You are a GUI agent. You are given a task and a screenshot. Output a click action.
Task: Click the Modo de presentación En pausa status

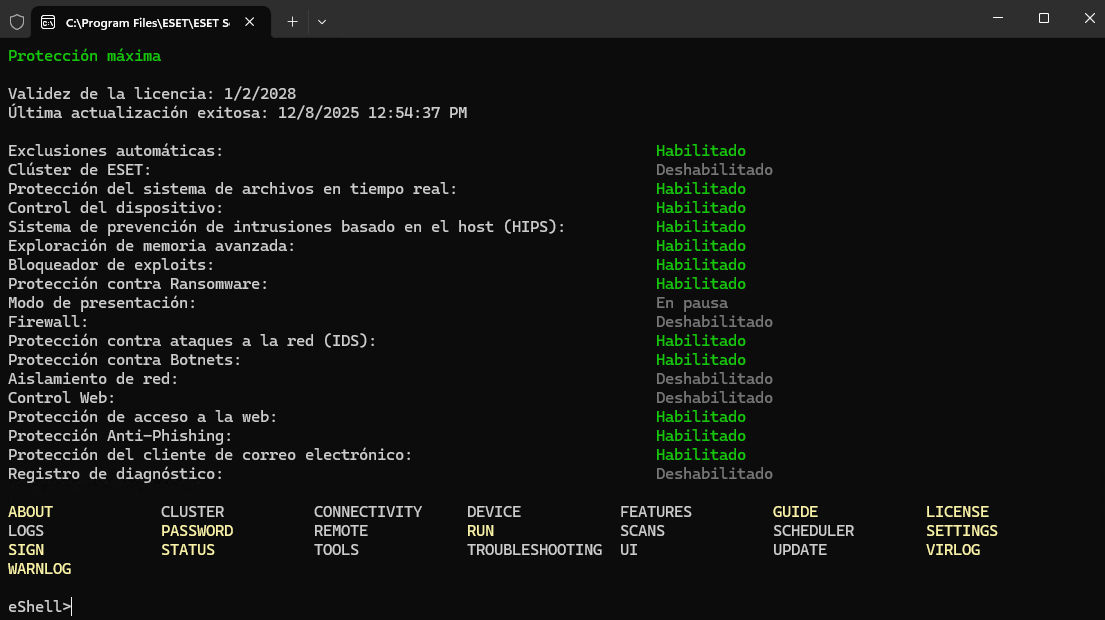pos(691,303)
